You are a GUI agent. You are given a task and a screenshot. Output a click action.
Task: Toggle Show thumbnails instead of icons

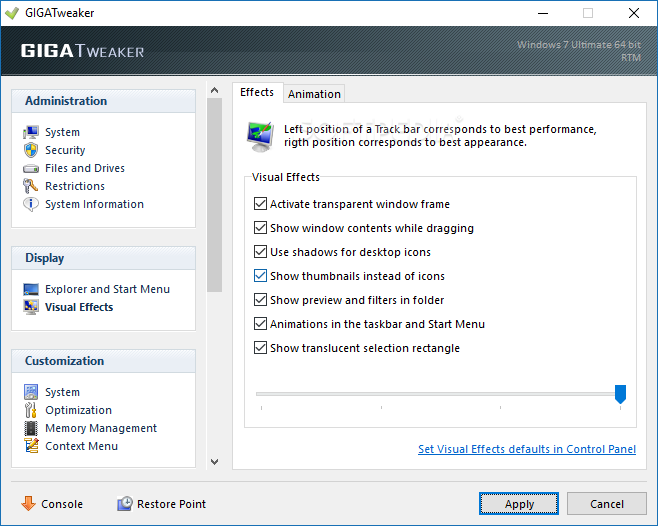[260, 276]
